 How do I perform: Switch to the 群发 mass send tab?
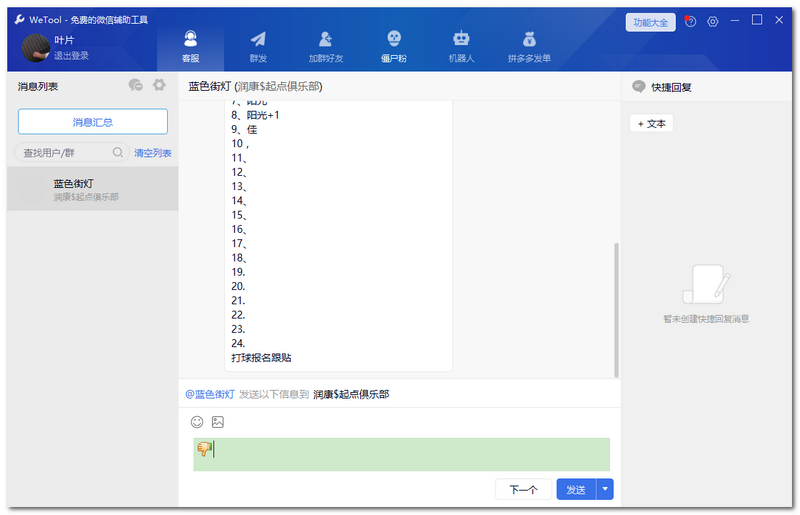point(258,46)
